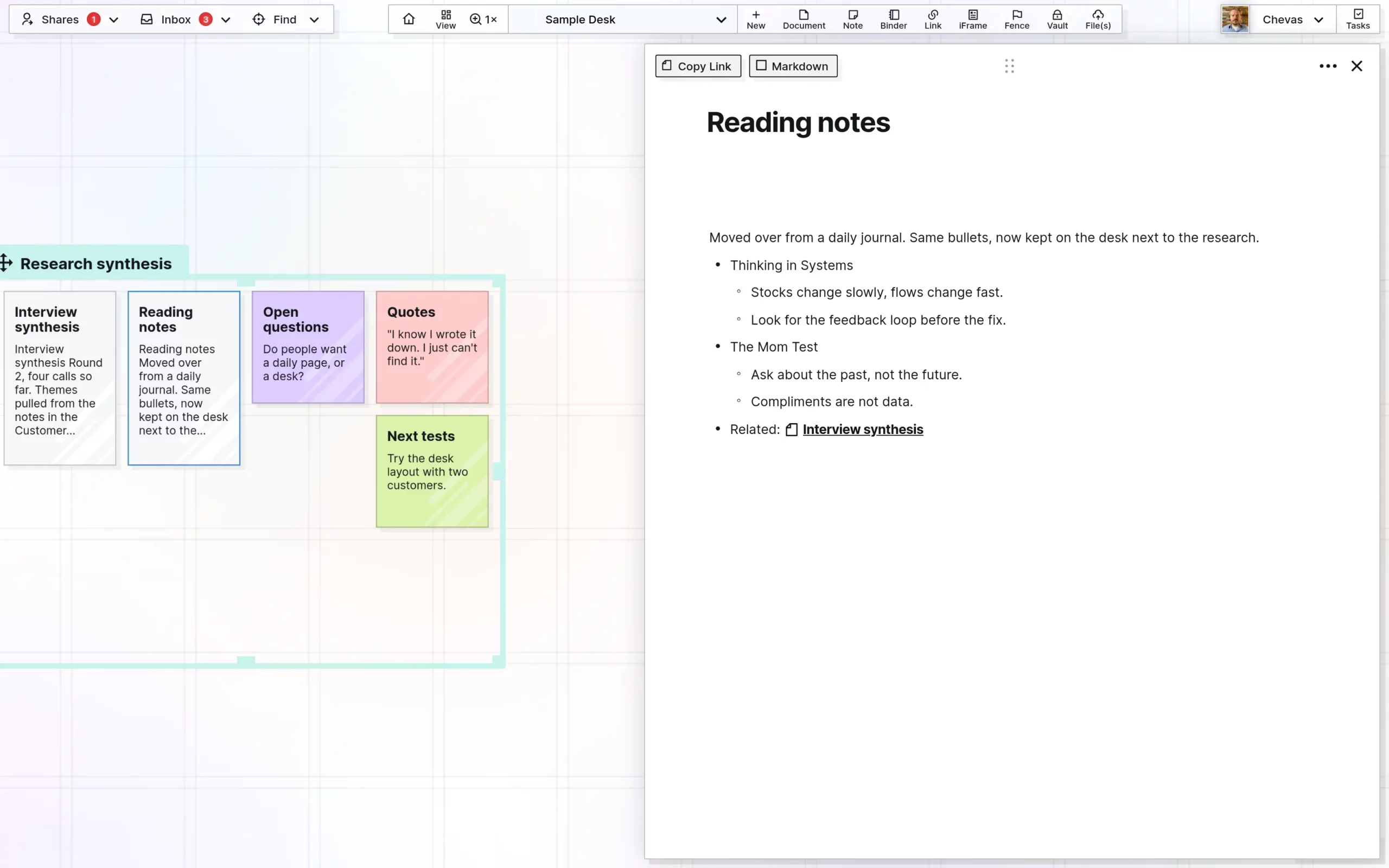Open the Tasks panel
Screen dimensions: 1389x868
(x=1358, y=19)
